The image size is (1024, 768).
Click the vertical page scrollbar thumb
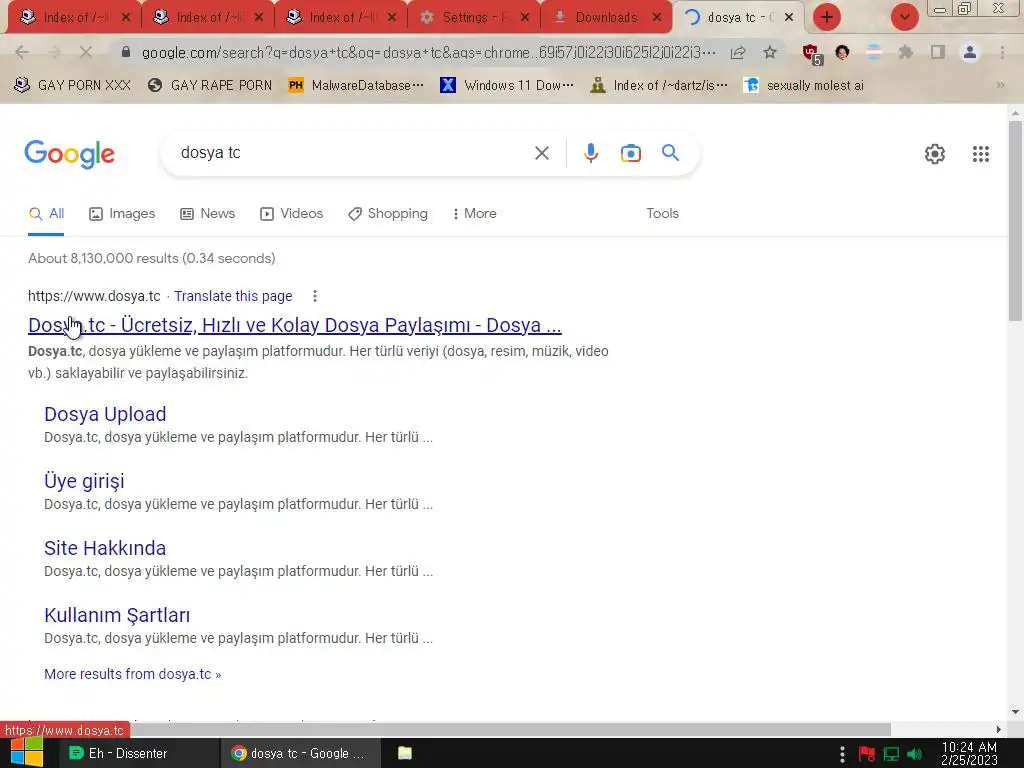click(1015, 221)
